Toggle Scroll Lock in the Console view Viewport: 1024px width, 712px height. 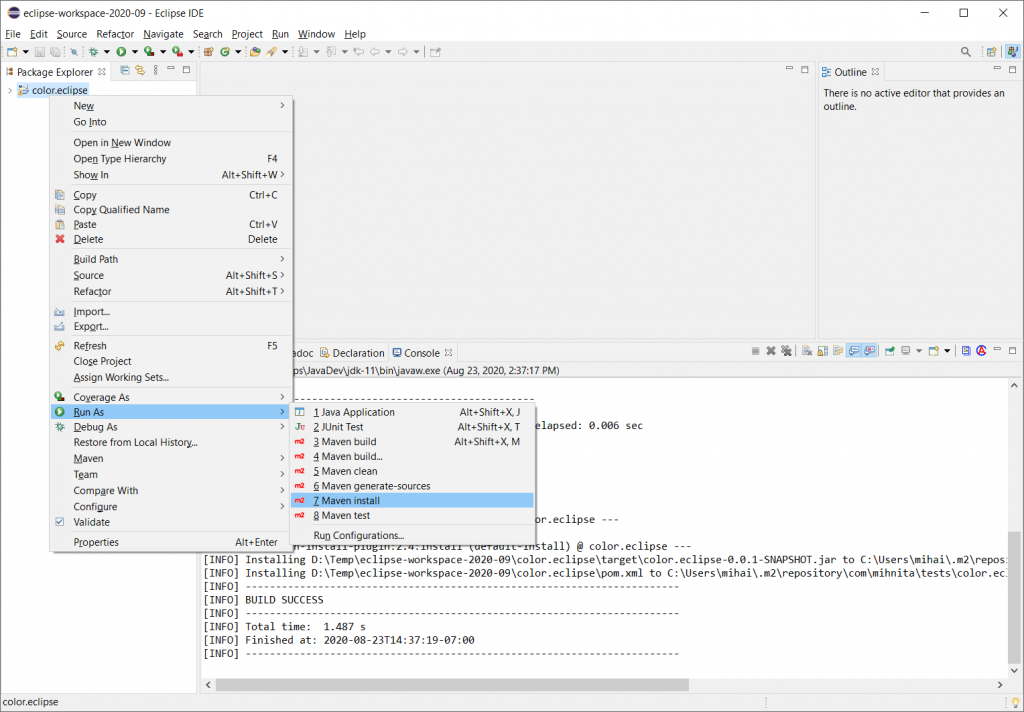click(x=821, y=350)
